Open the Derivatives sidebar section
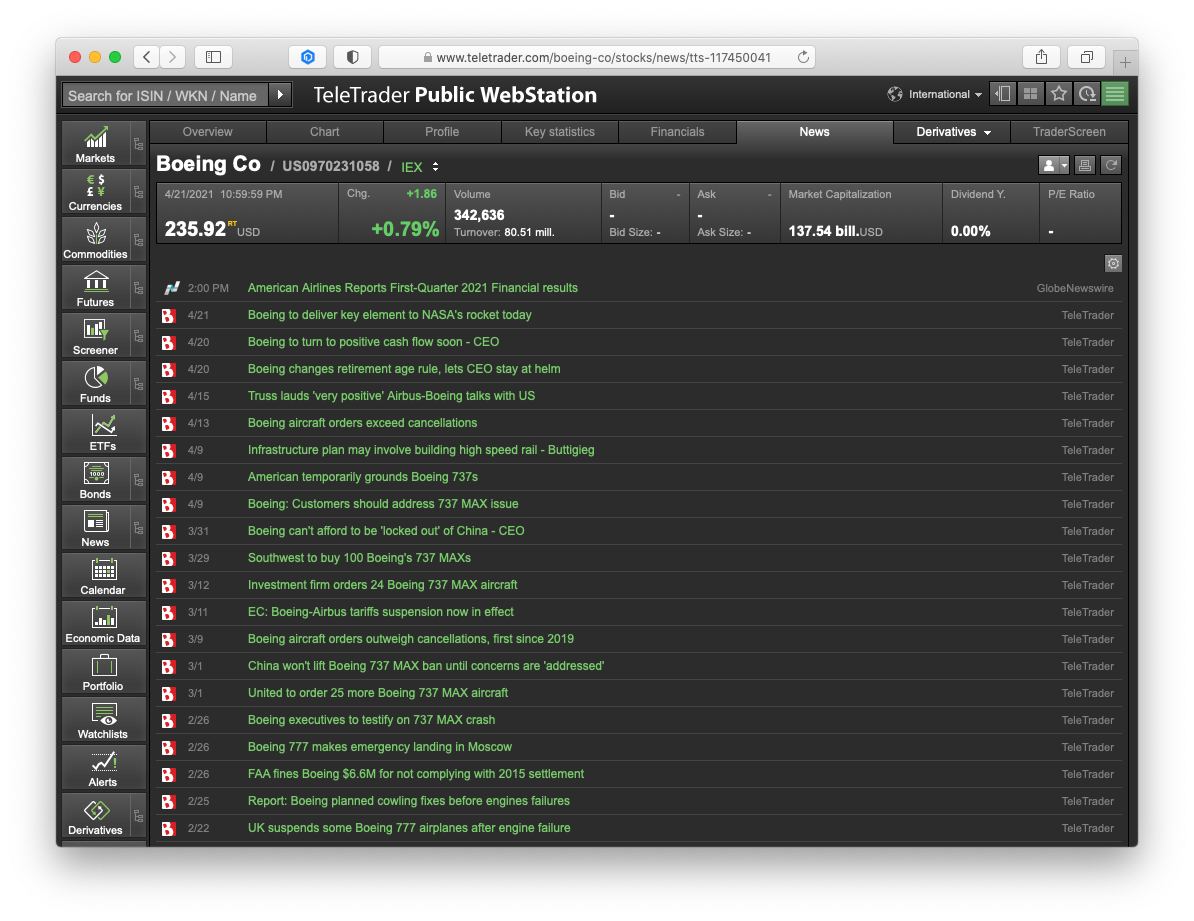Image resolution: width=1194 pixels, height=921 pixels. click(x=95, y=816)
